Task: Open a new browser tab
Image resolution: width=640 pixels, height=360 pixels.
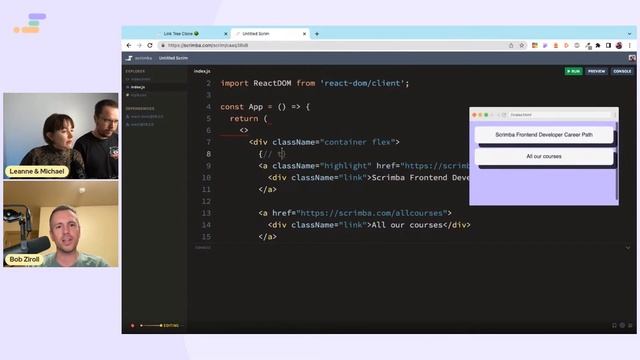Action: [317, 34]
